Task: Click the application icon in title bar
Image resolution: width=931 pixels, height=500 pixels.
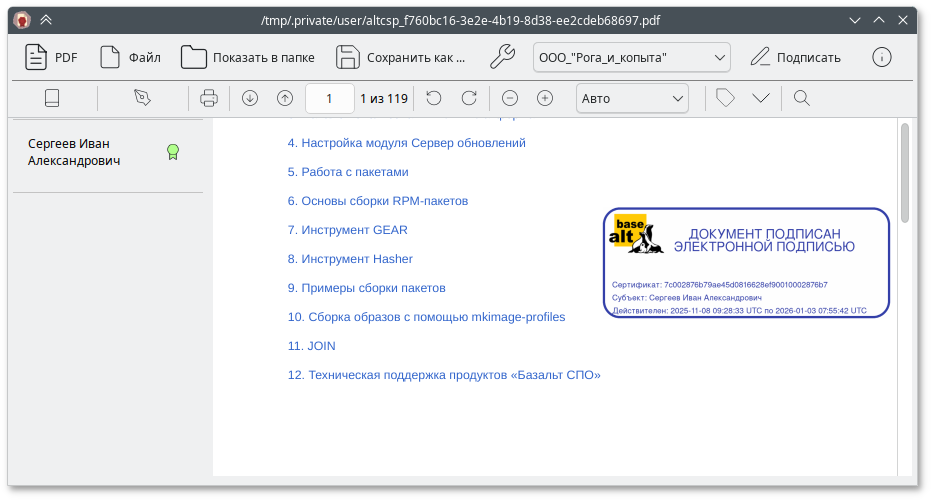Action: 22,21
